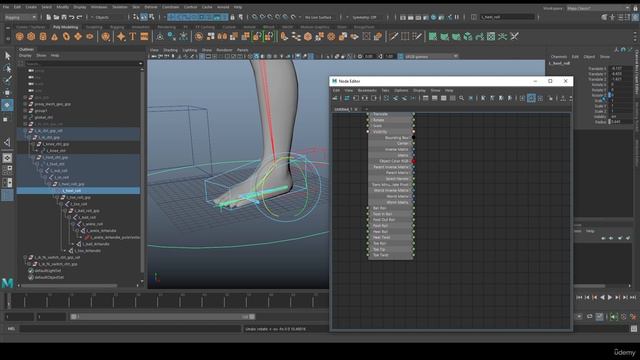Go to end of playback range

point(633,298)
